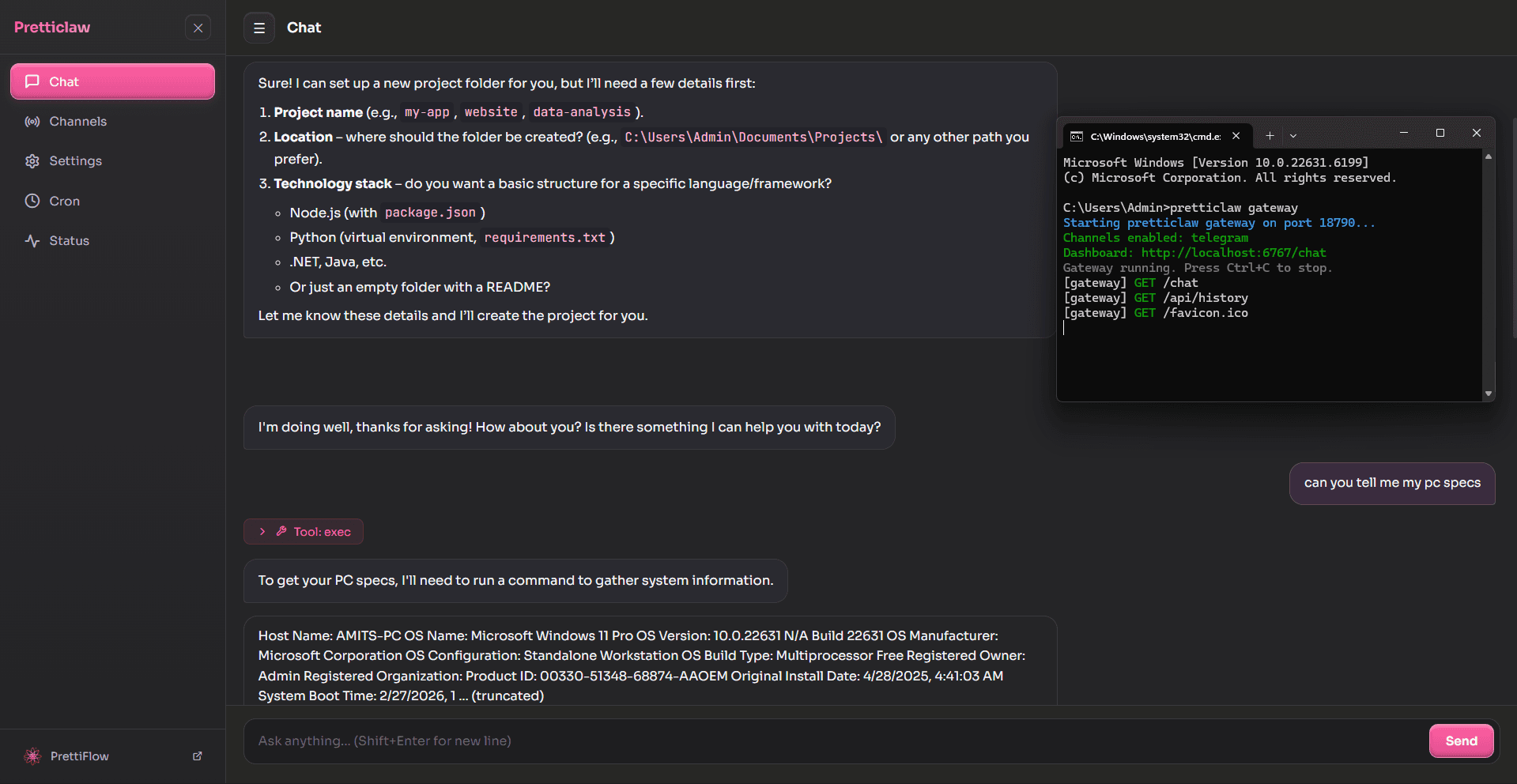Click the wrench icon on Tool: exec
Screen dimensions: 1517x784
point(281,532)
